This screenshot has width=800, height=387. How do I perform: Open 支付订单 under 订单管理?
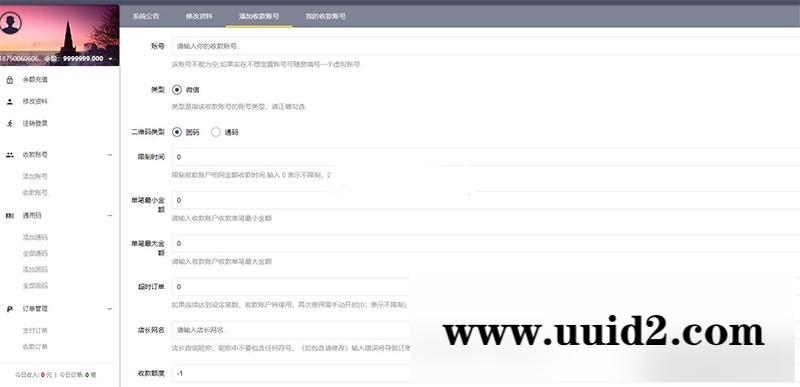(x=35, y=330)
